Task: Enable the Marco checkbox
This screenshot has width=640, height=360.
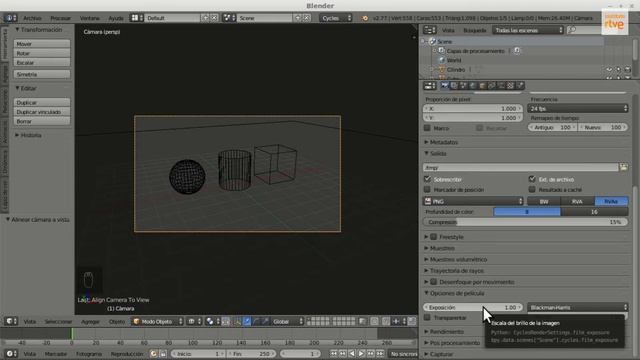Action: (x=427, y=128)
